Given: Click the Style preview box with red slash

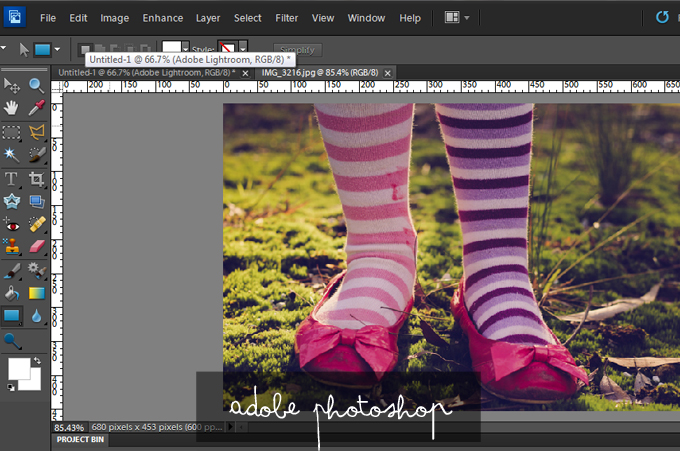Looking at the screenshot, I should point(228,46).
